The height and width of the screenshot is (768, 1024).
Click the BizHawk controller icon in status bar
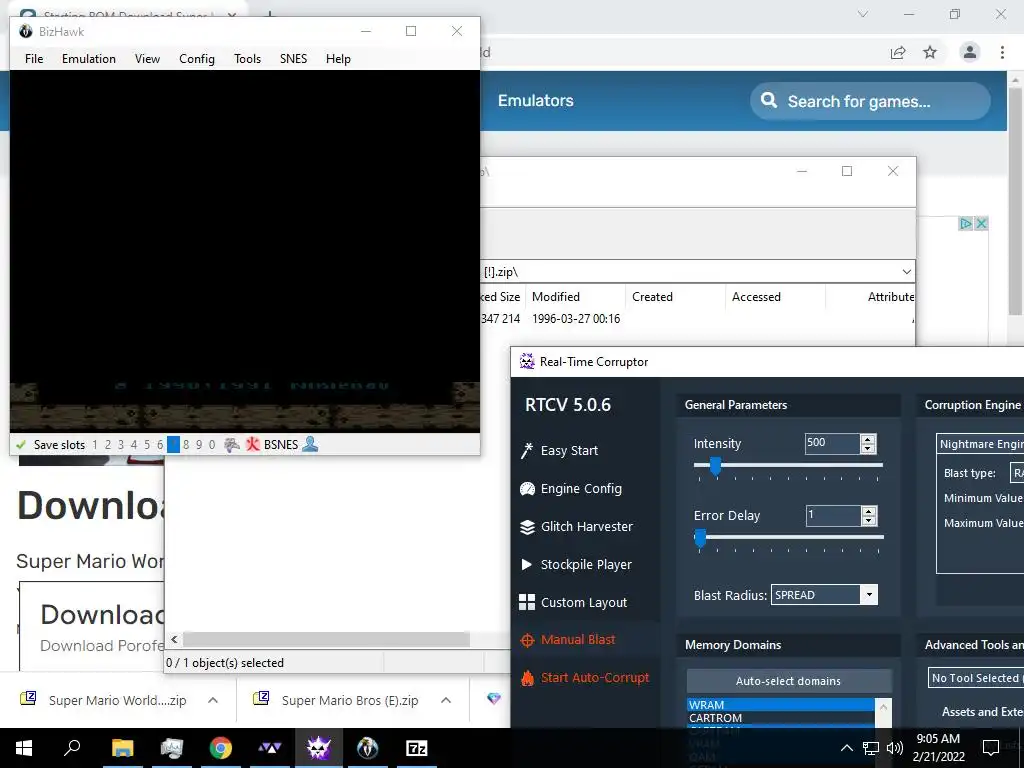(232, 445)
